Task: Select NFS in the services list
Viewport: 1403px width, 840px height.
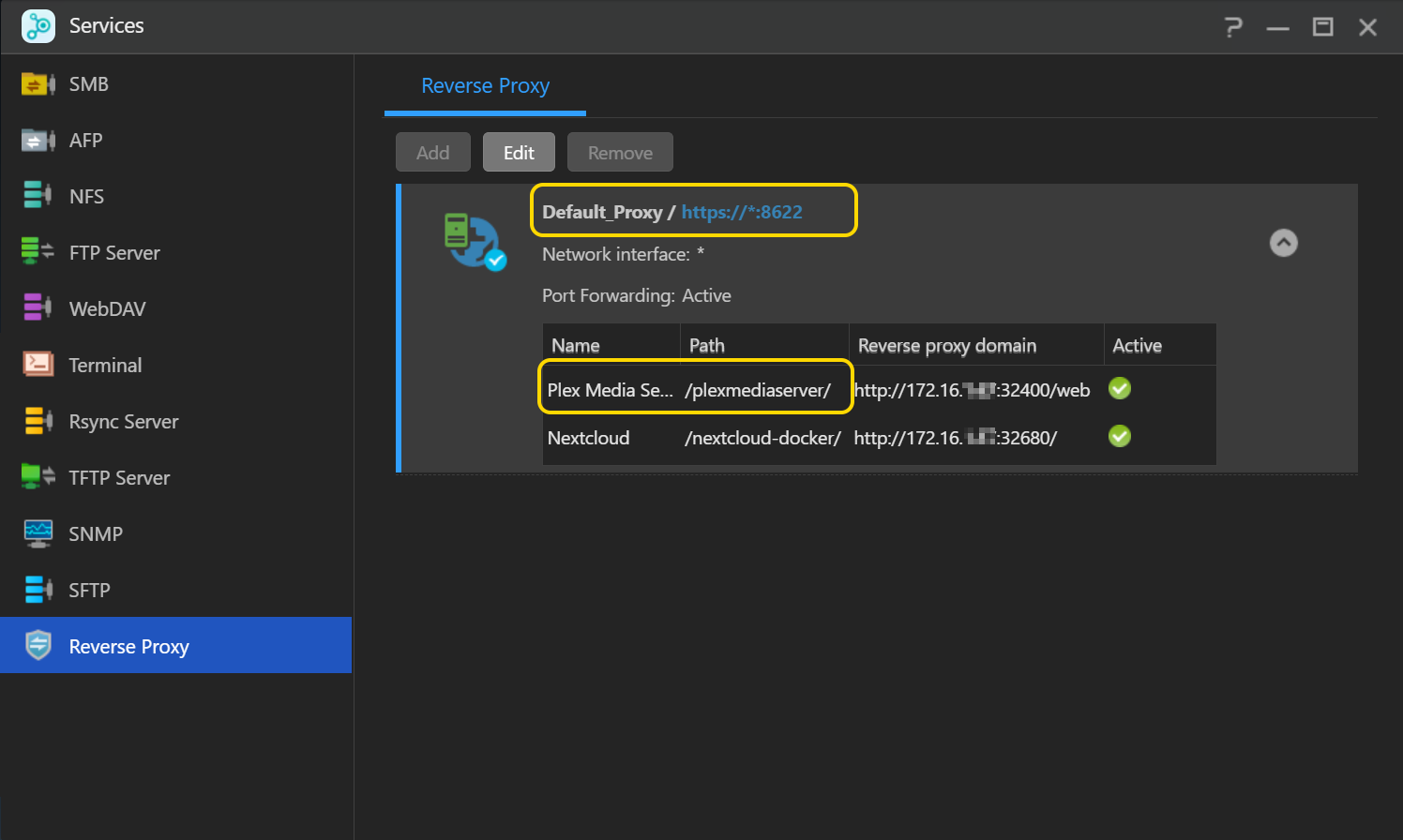Action: [176, 197]
